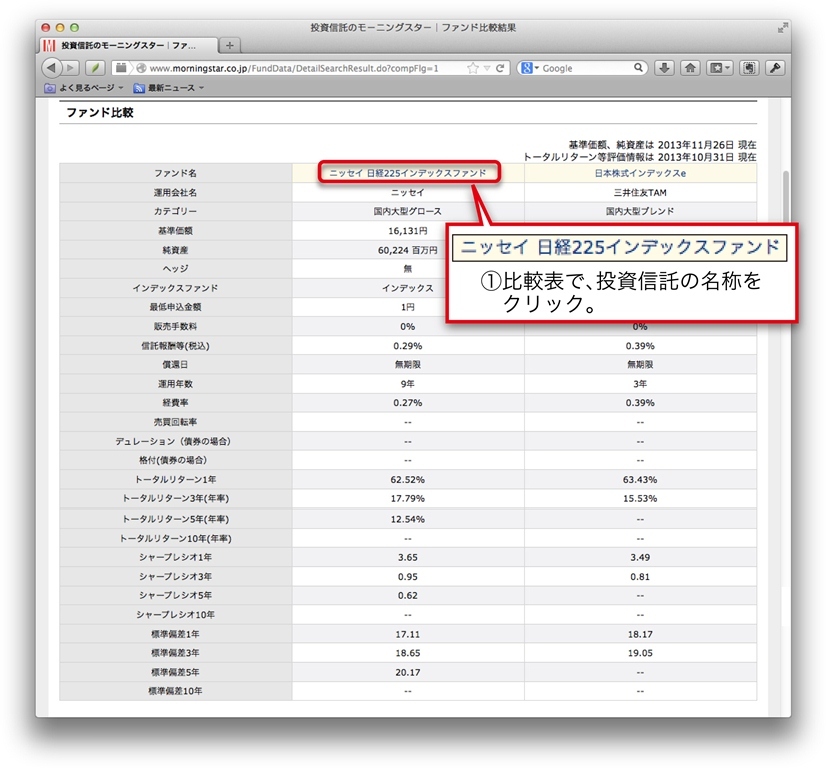Click the folder icon beside よく見るページ

50,88
